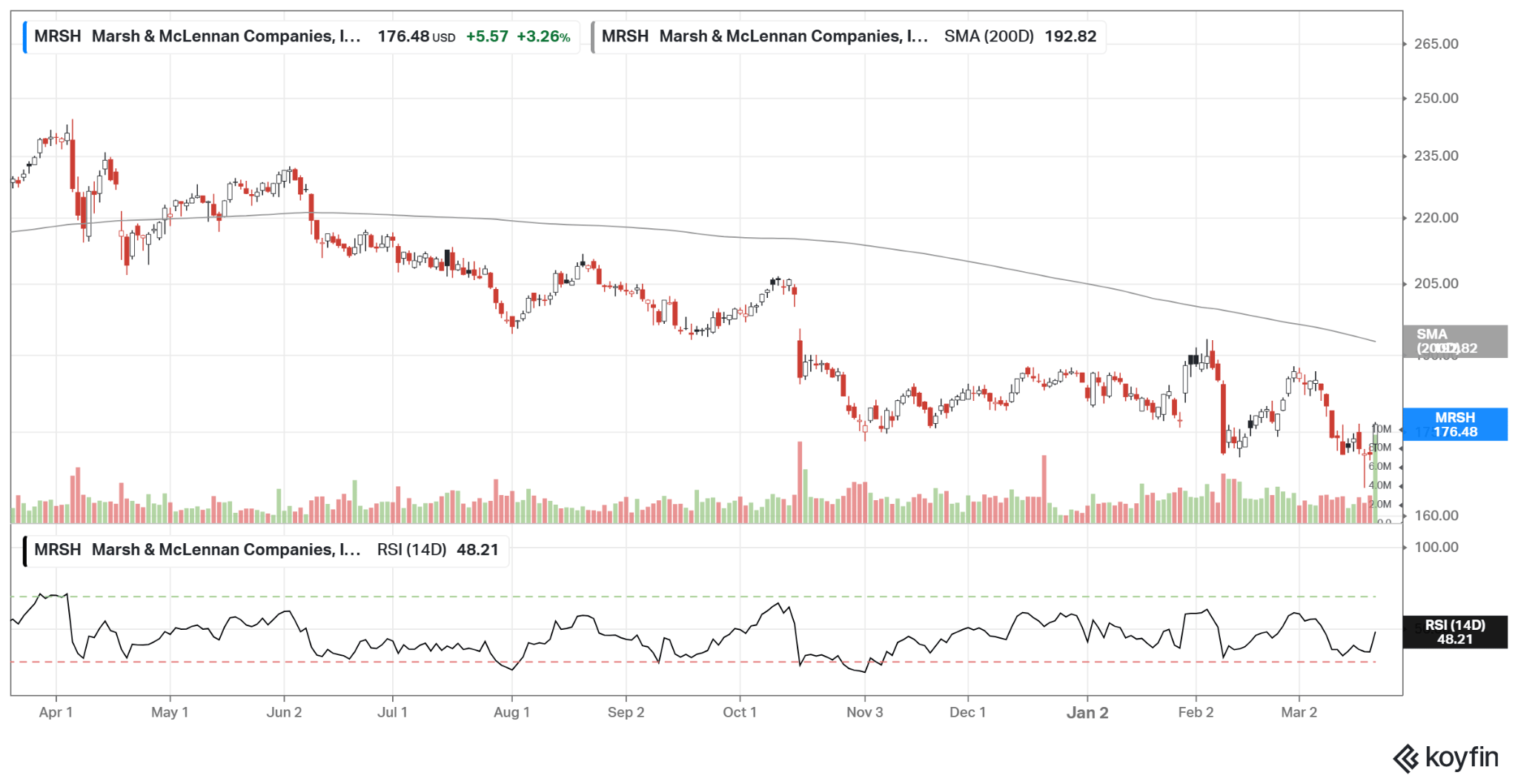This screenshot has height=784, width=1518.
Task: Click the Apr 1 date label
Action: click(x=56, y=712)
